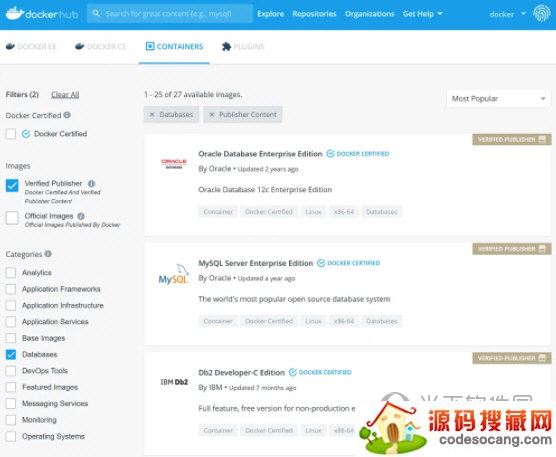Expand the Get Help menu
The height and width of the screenshot is (457, 556).
click(422, 14)
